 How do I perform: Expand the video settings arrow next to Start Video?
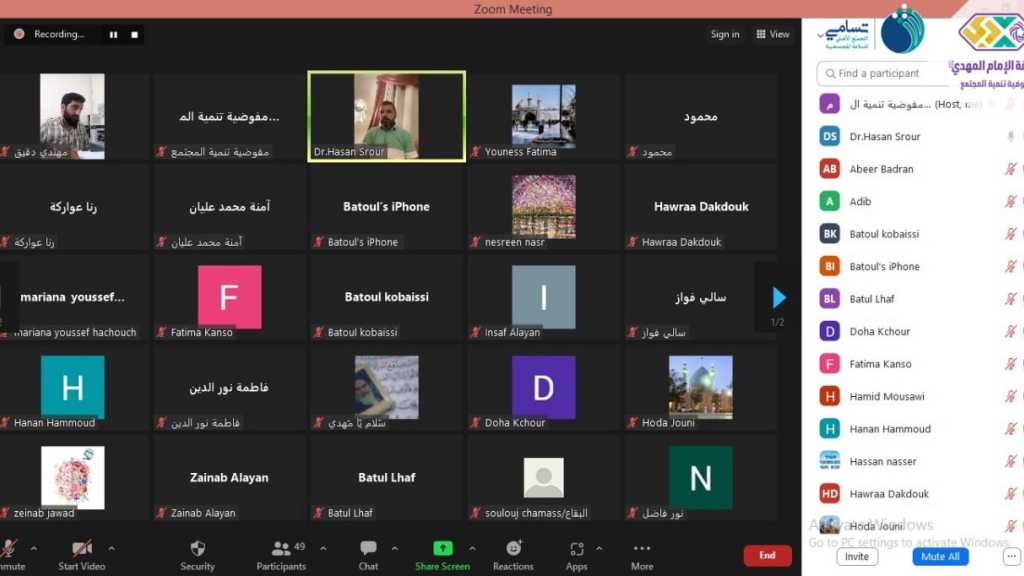111,548
